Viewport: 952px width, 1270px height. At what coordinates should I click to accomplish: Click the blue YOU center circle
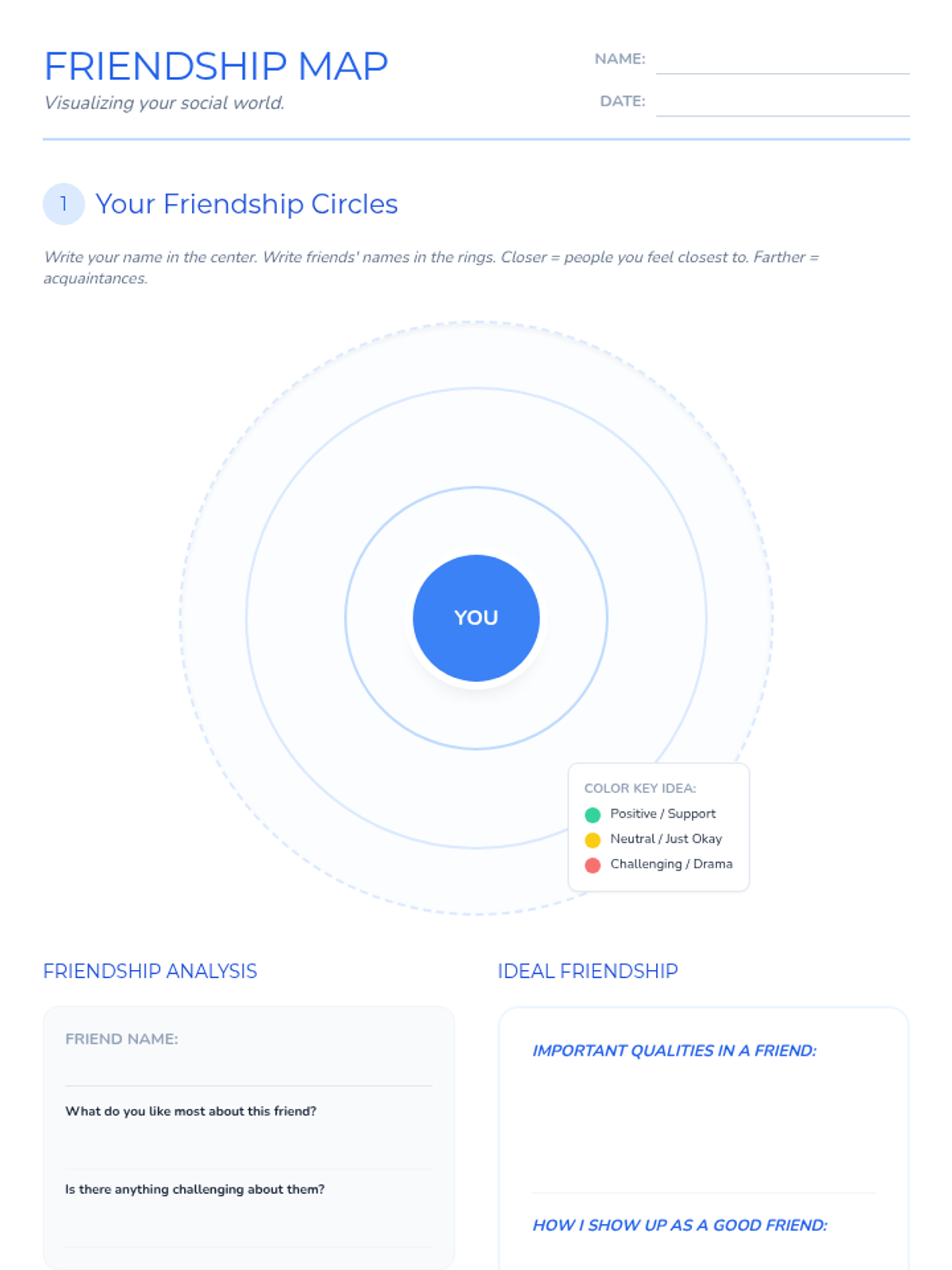click(476, 618)
